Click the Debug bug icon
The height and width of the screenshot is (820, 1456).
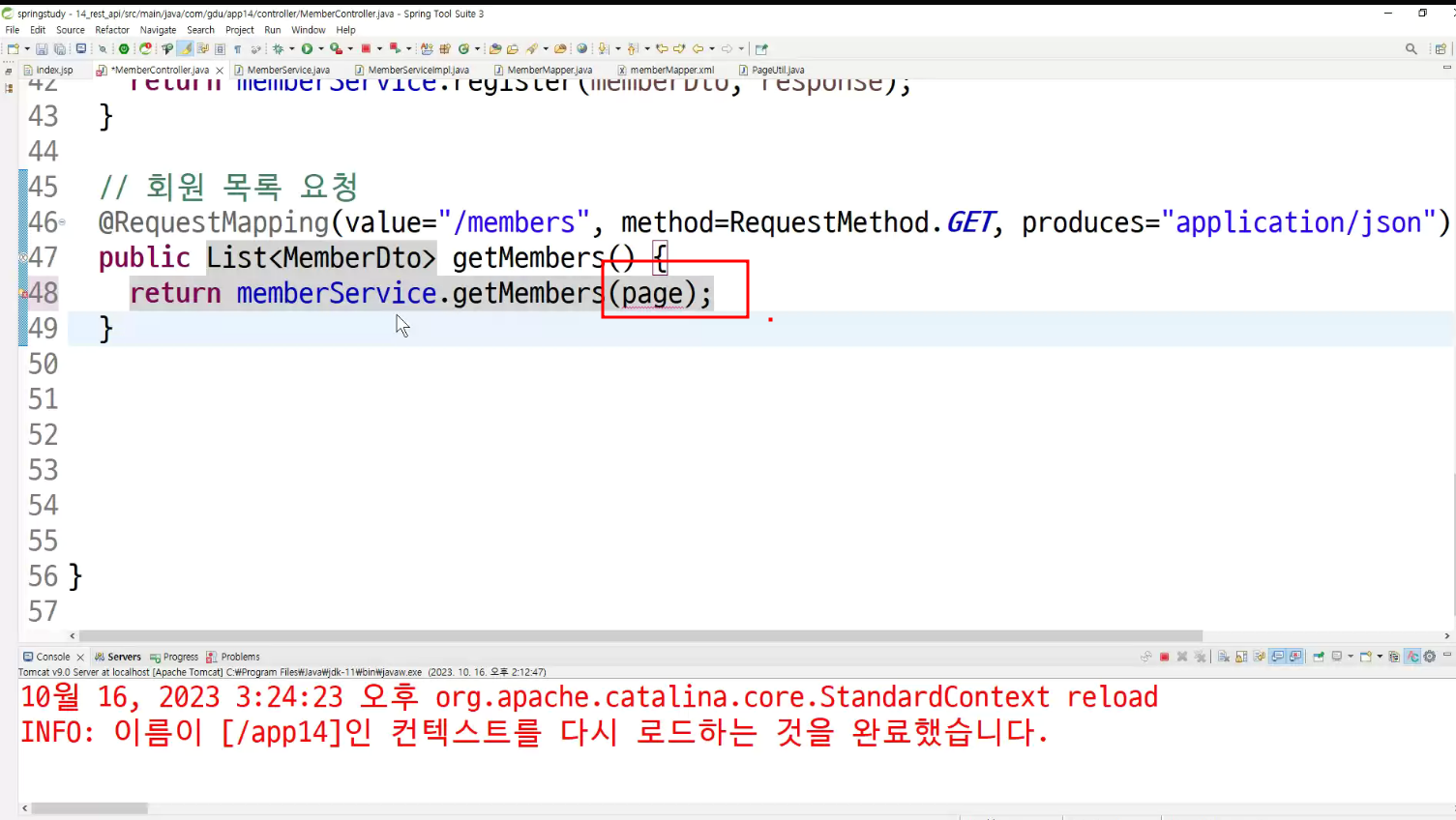(x=279, y=49)
